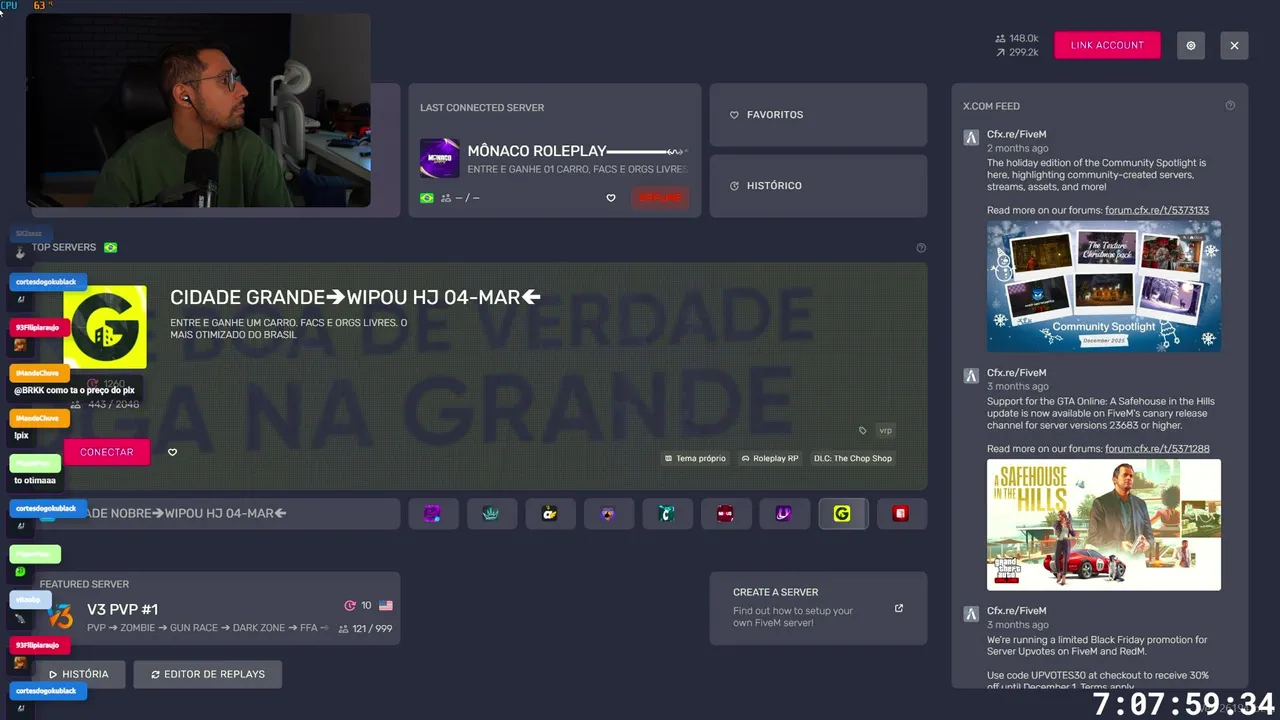
Task: Select the black and yellow 'a' server icon
Action: coord(550,514)
